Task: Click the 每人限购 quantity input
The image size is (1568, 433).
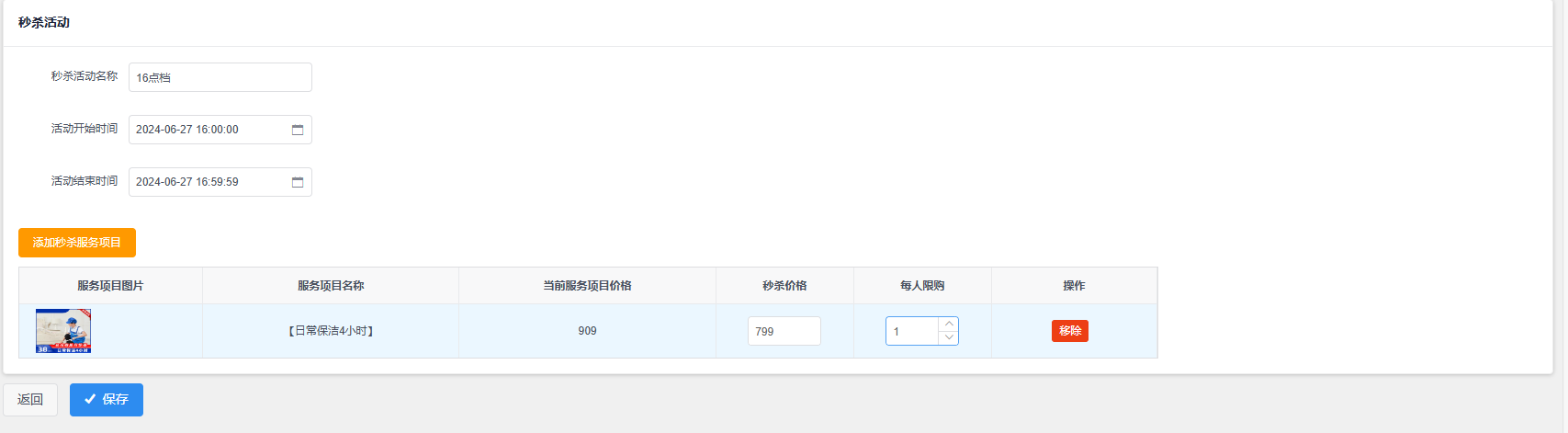Action: tap(911, 331)
